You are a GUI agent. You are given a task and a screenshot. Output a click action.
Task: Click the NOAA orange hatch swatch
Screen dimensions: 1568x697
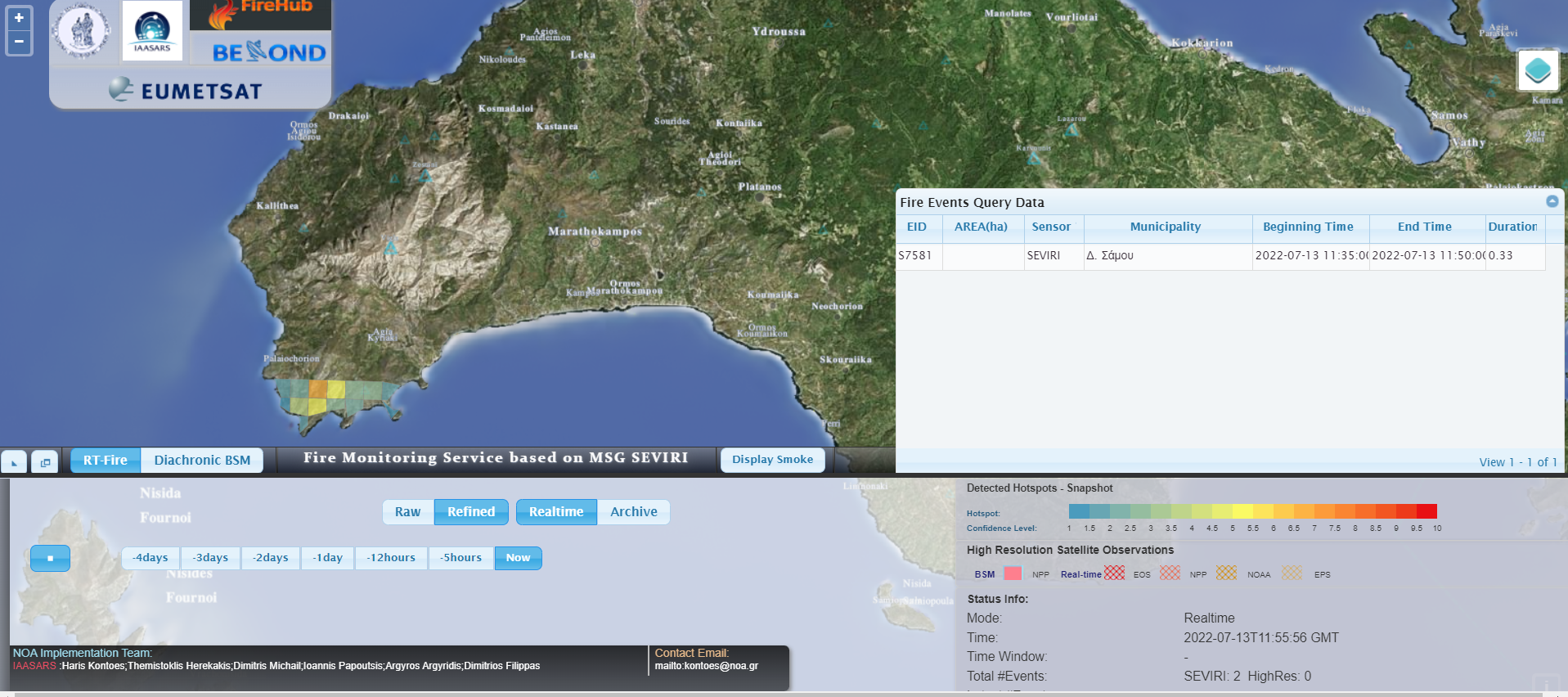tap(1226, 573)
